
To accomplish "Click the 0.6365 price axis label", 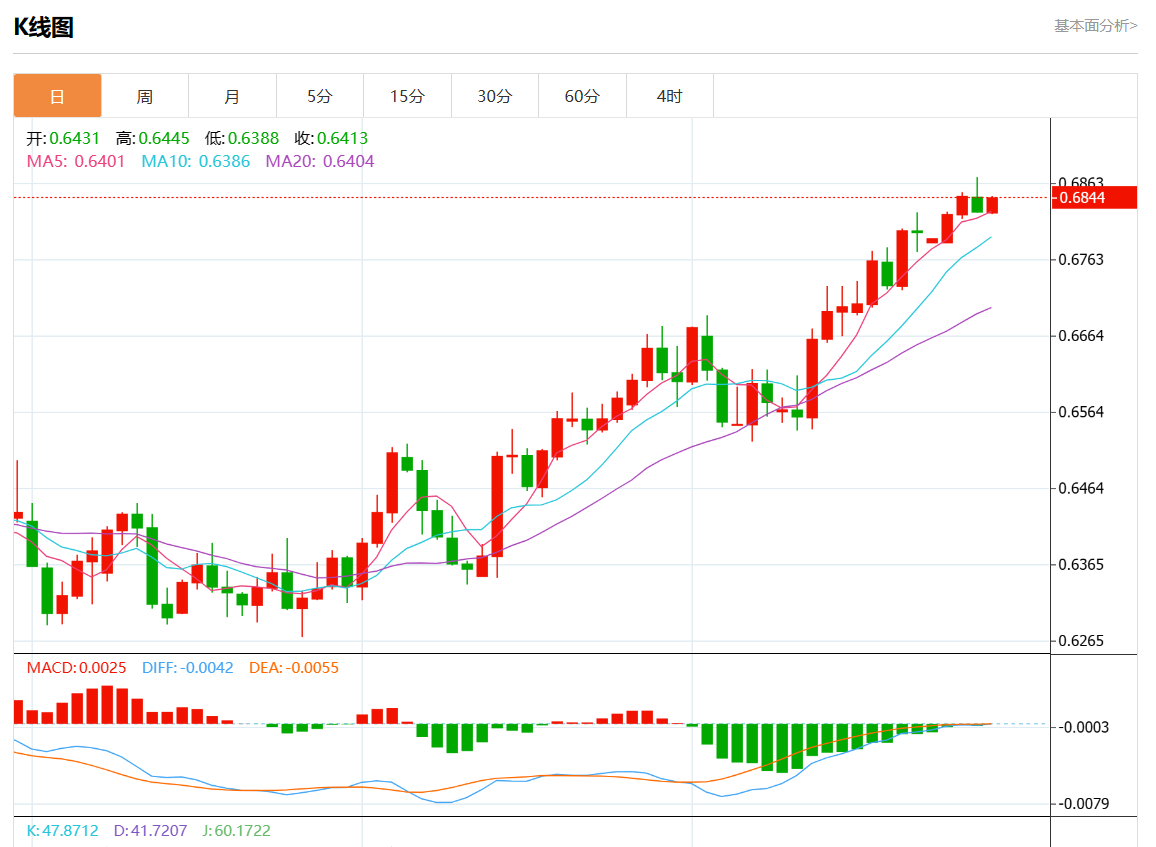I will point(1081,565).
